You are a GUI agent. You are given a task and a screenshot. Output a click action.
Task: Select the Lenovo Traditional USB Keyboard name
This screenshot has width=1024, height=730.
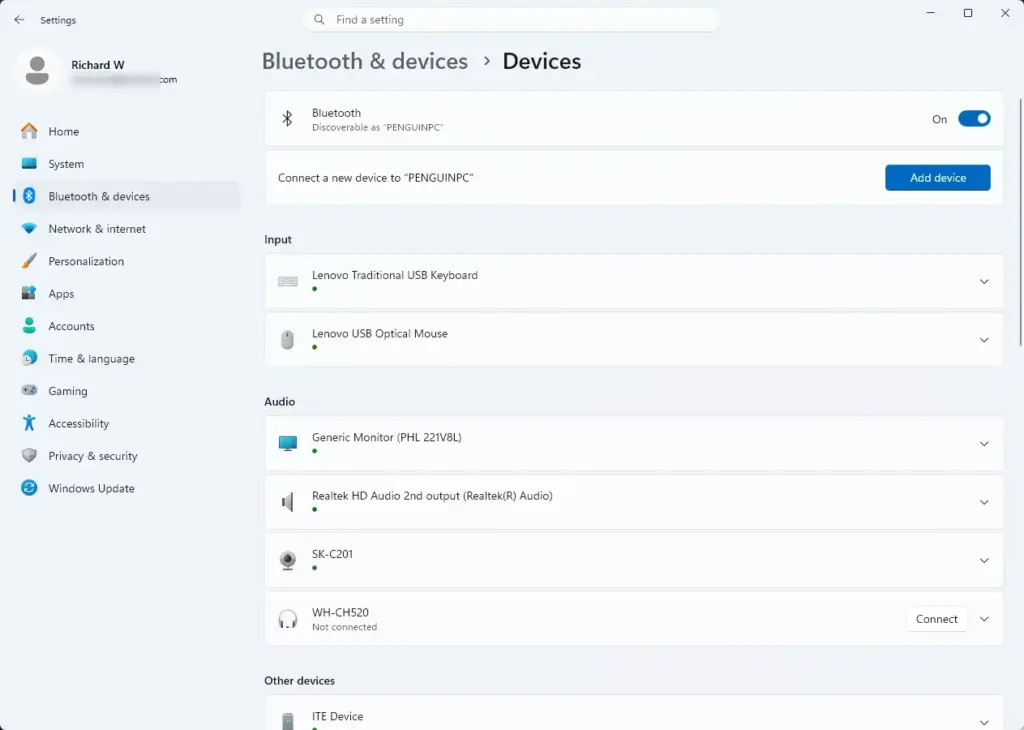point(394,275)
